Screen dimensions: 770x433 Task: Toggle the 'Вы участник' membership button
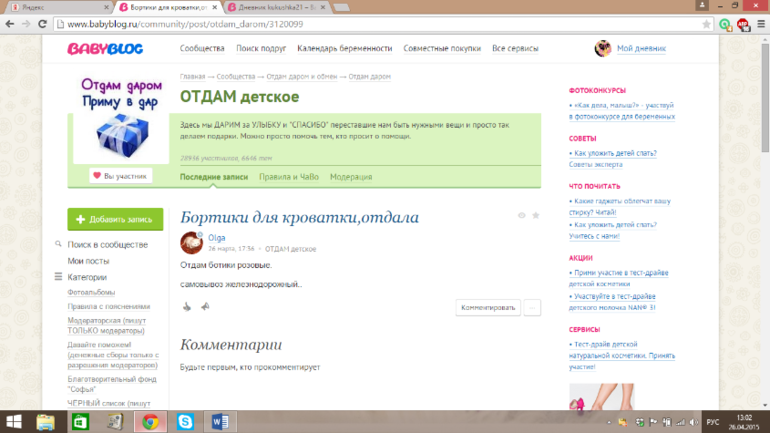[121, 176]
